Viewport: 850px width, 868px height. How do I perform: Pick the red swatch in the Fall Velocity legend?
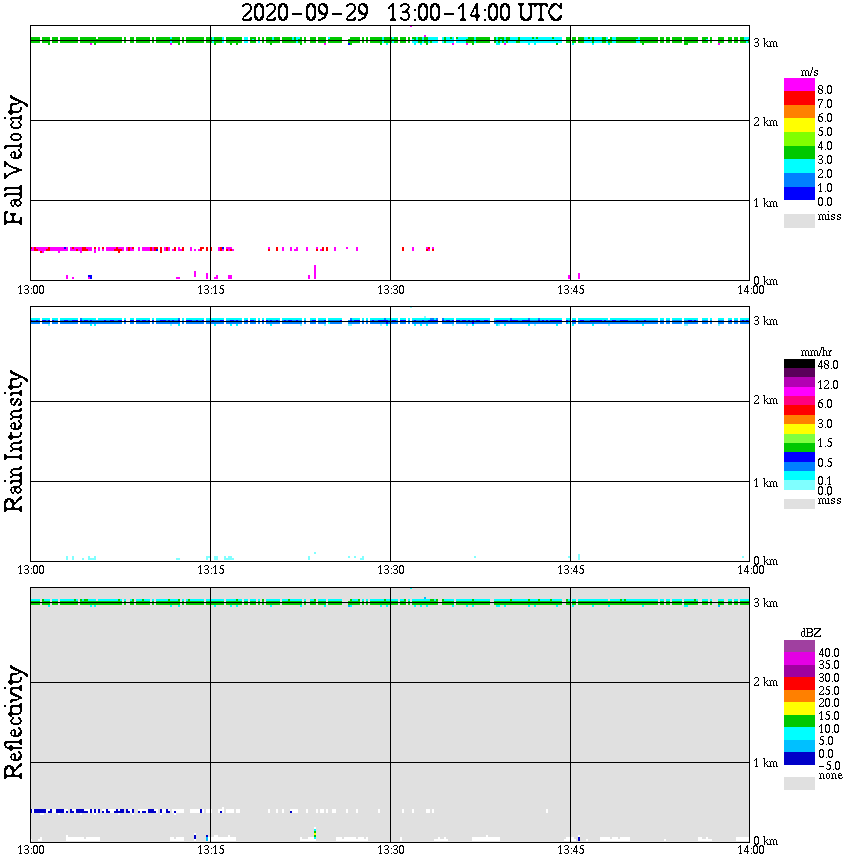pos(799,98)
